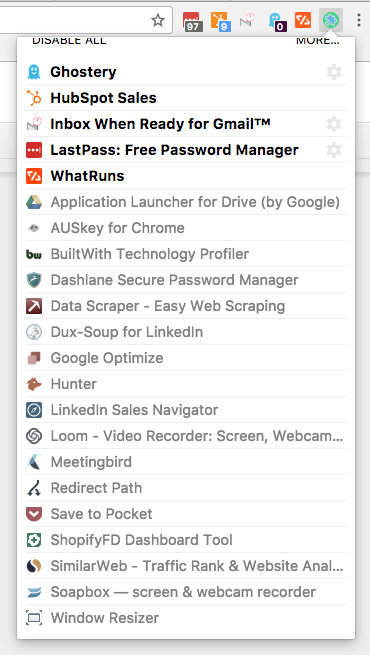
Task: Click the DISABLE ALL button
Action: pyautogui.click(x=69, y=41)
